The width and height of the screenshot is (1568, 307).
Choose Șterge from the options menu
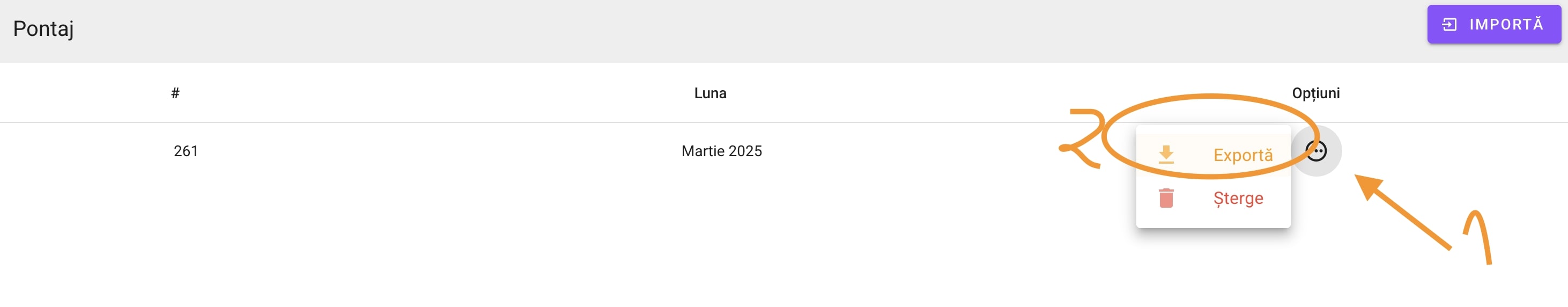[1212, 198]
